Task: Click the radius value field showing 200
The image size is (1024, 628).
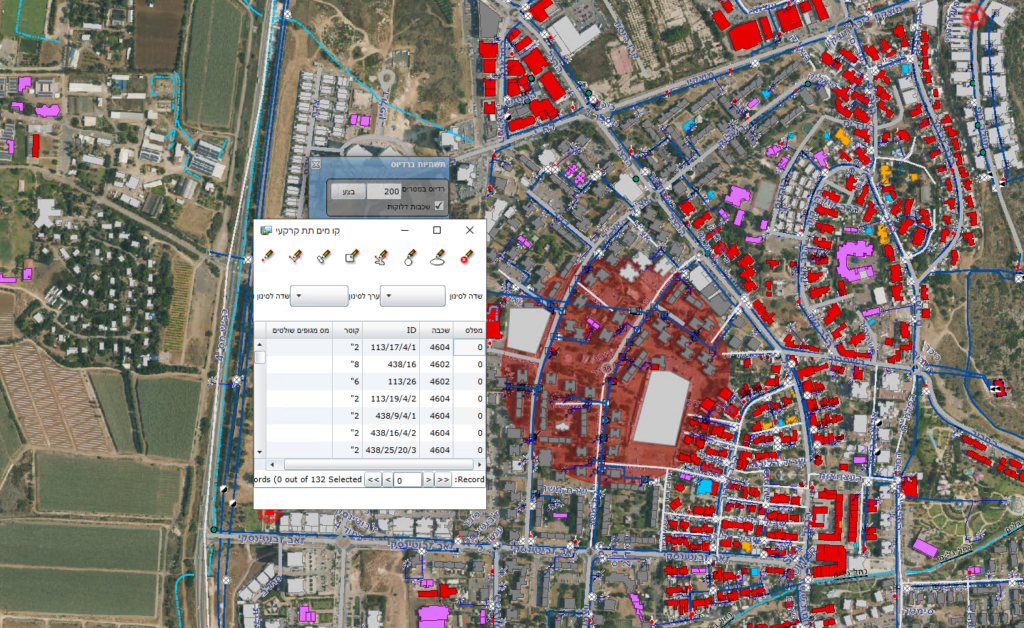Action: (x=383, y=192)
